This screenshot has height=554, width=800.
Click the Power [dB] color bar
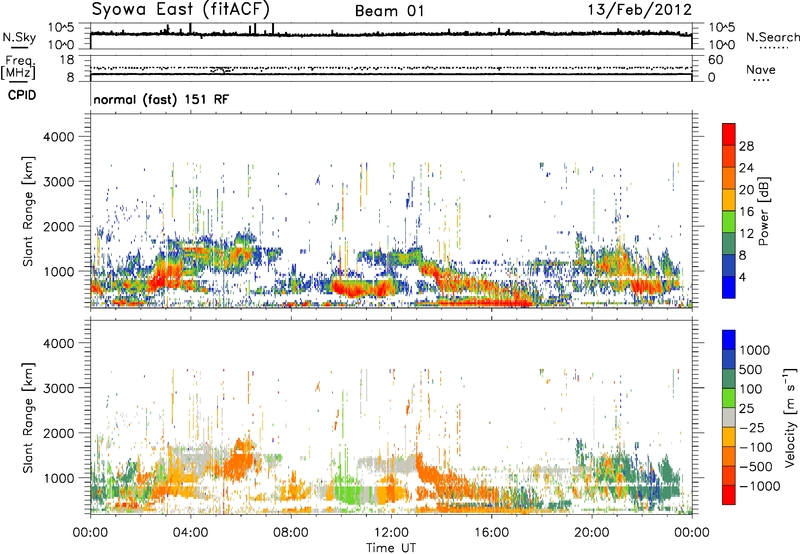click(x=729, y=211)
